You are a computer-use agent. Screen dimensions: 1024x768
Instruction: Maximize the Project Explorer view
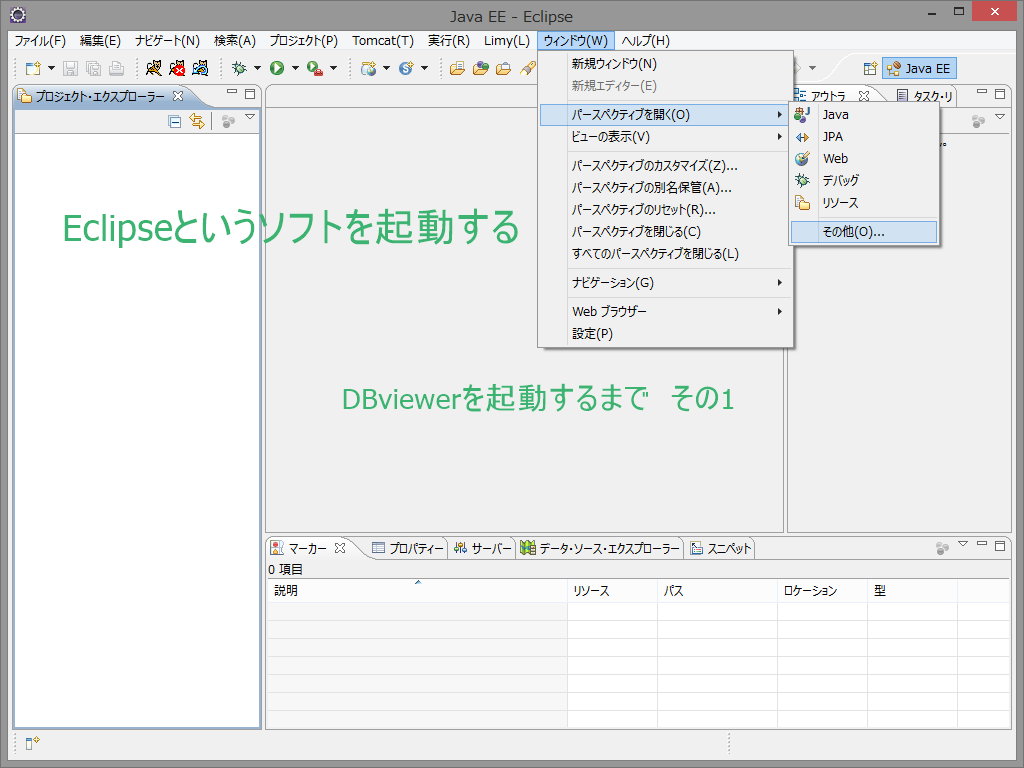coord(250,94)
